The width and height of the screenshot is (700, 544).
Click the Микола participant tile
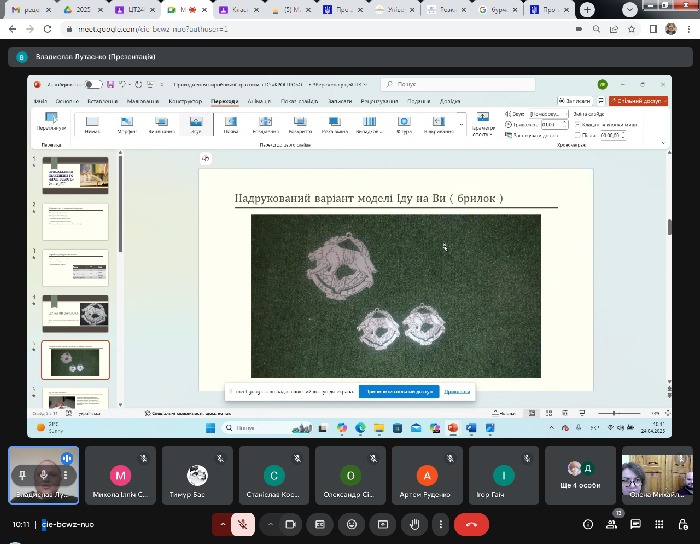[120, 475]
